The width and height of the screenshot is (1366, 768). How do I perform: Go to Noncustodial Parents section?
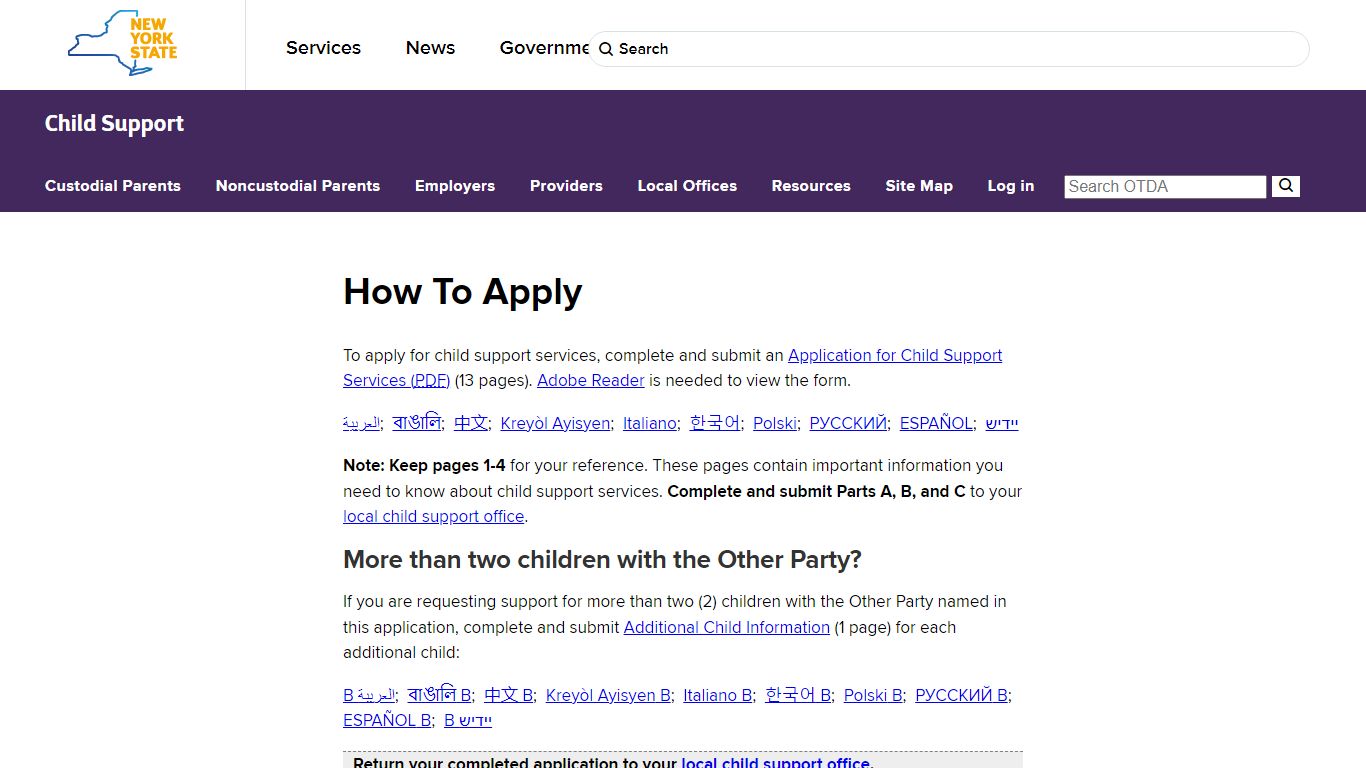(x=298, y=186)
